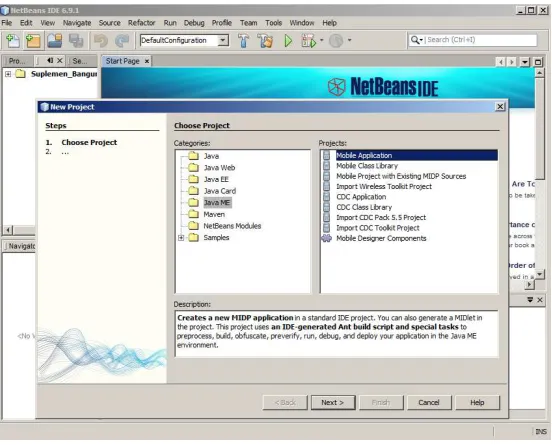
Task: Click the New File toolbar icon
Action: [13, 40]
